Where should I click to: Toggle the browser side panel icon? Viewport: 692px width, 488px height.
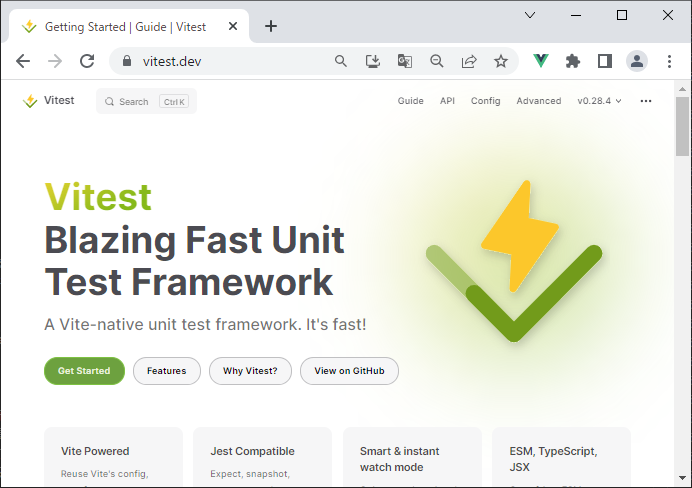(x=605, y=61)
